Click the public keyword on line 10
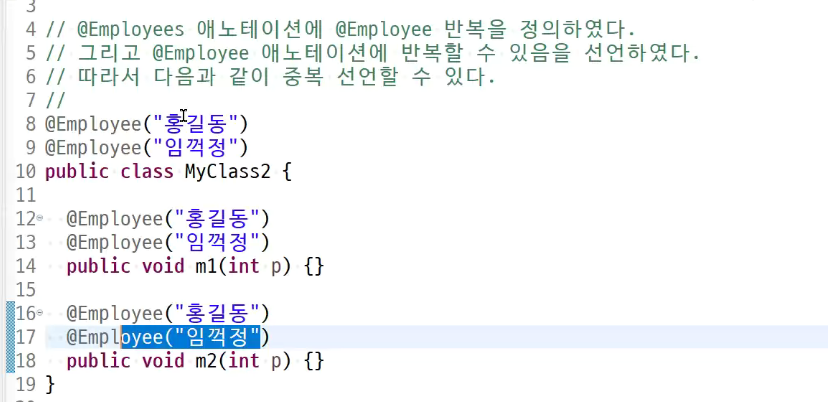 pyautogui.click(x=77, y=172)
